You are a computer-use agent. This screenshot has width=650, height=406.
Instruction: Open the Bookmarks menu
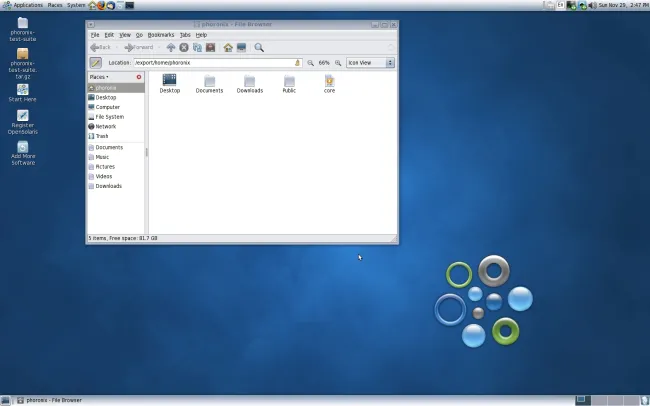[x=161, y=35]
